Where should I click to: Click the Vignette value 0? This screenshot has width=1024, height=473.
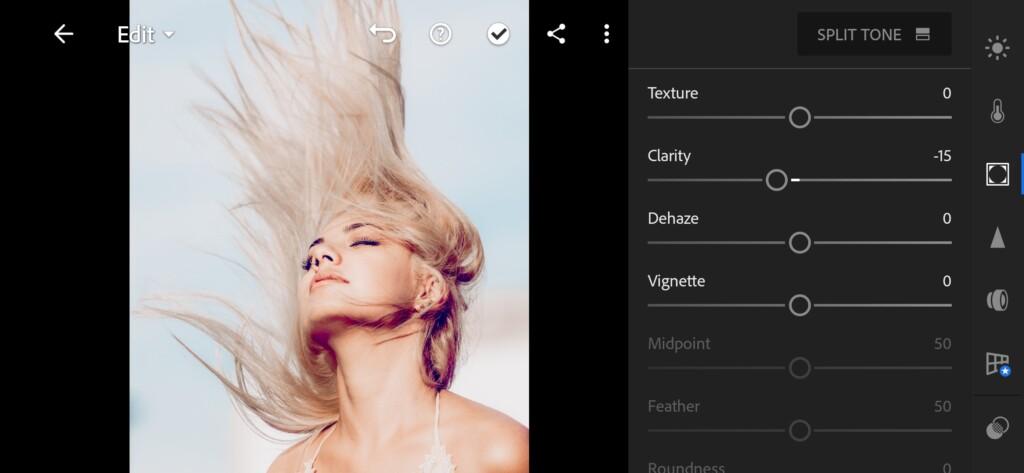pos(946,281)
